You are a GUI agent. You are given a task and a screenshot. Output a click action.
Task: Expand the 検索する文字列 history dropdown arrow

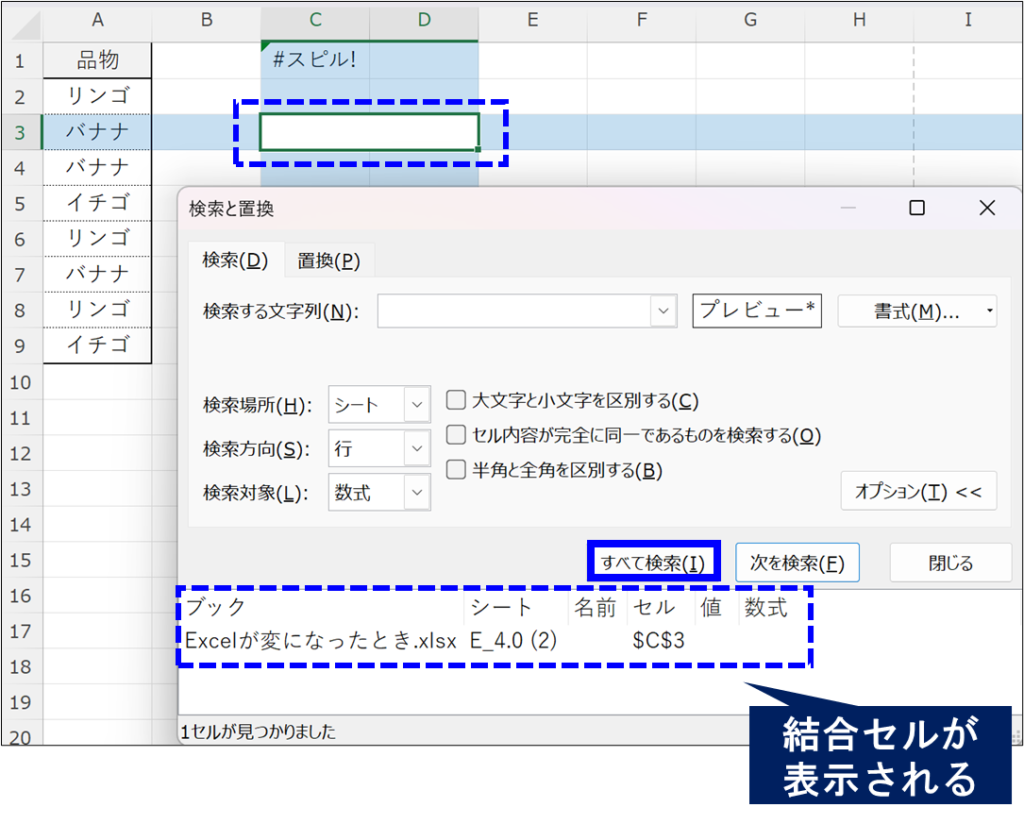[664, 311]
